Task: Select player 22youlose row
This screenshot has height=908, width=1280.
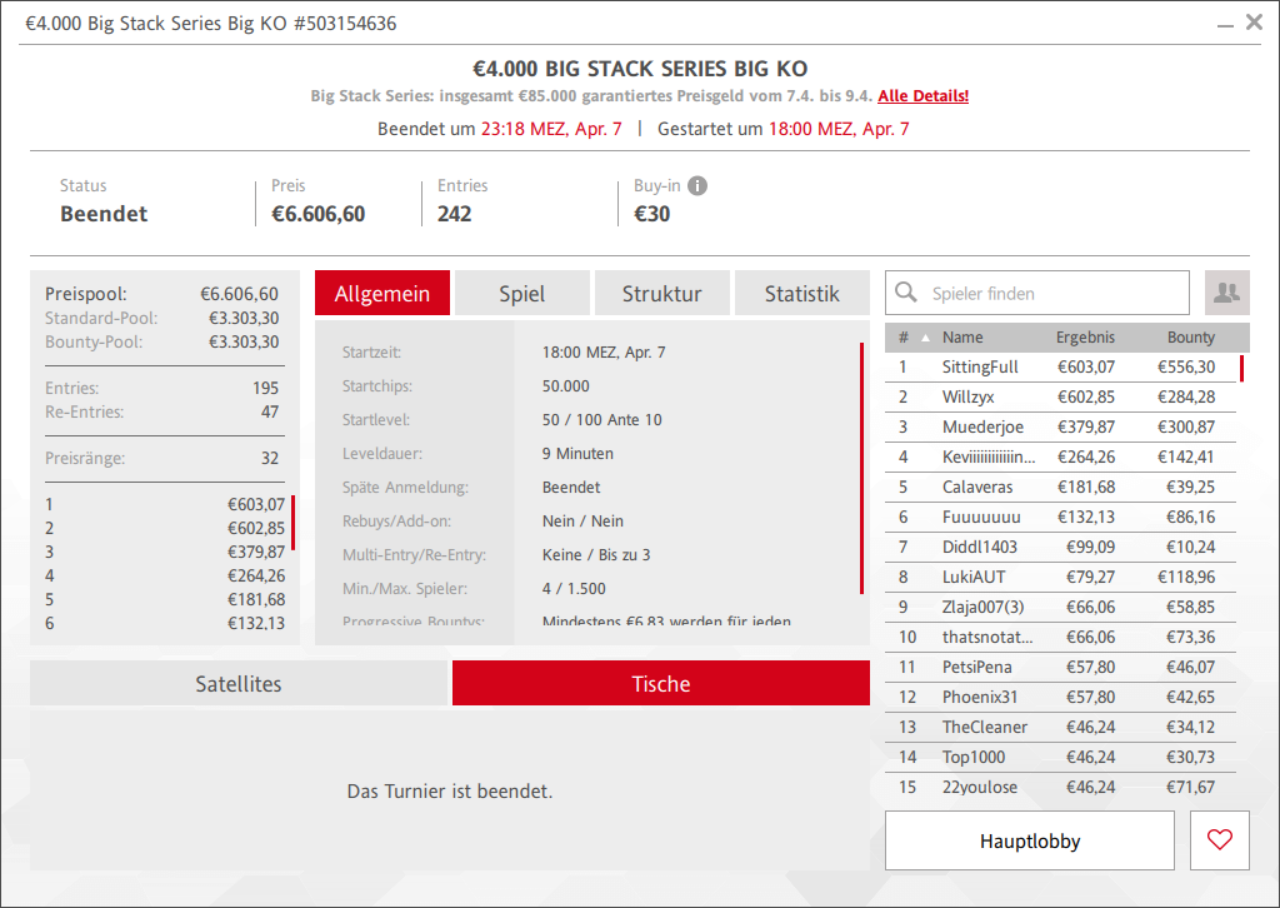Action: click(1061, 787)
